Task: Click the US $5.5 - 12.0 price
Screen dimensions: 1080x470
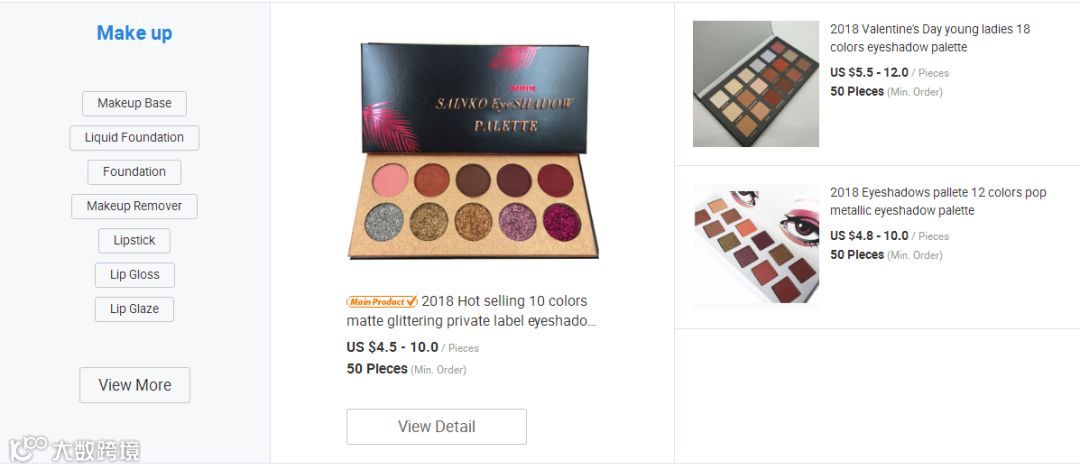Action: [869, 72]
